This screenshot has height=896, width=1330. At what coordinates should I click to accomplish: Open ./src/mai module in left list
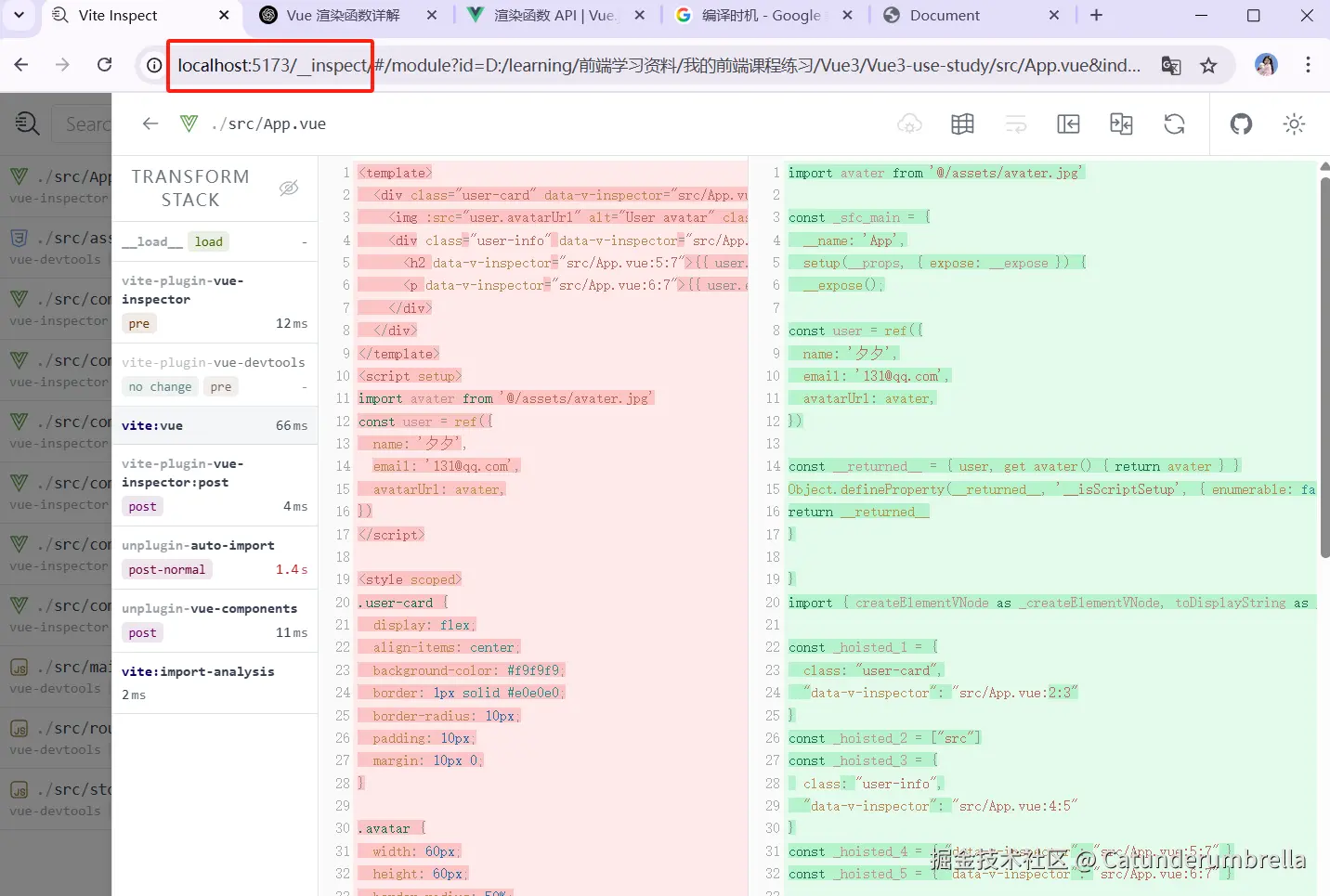[56, 676]
